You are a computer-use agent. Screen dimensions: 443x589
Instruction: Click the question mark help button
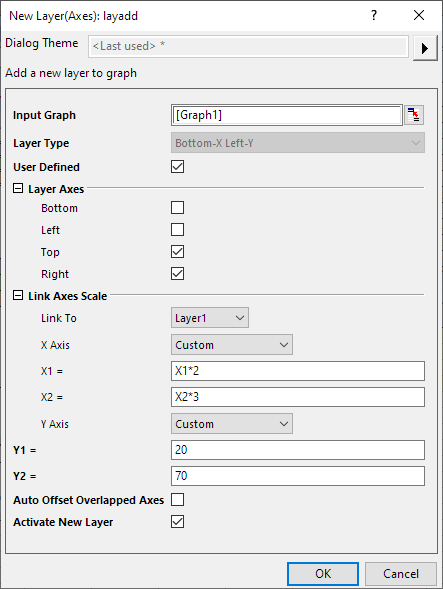pos(373,15)
